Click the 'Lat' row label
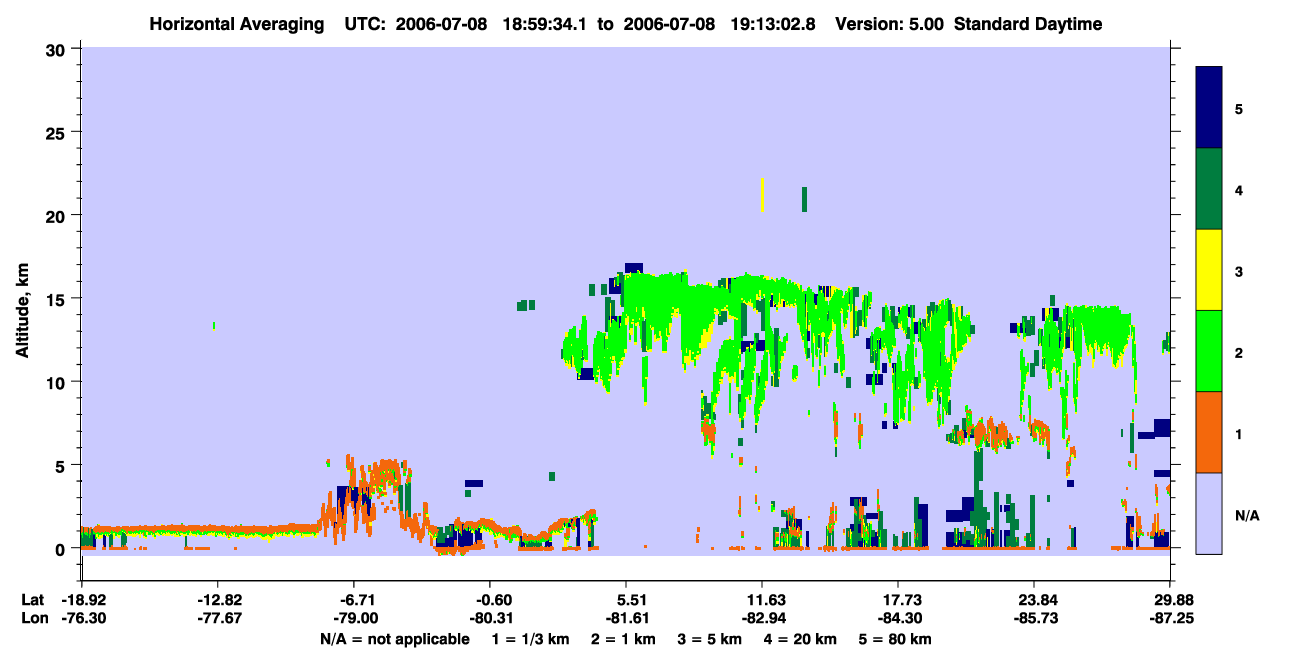This screenshot has height=667, width=1300. click(x=34, y=600)
